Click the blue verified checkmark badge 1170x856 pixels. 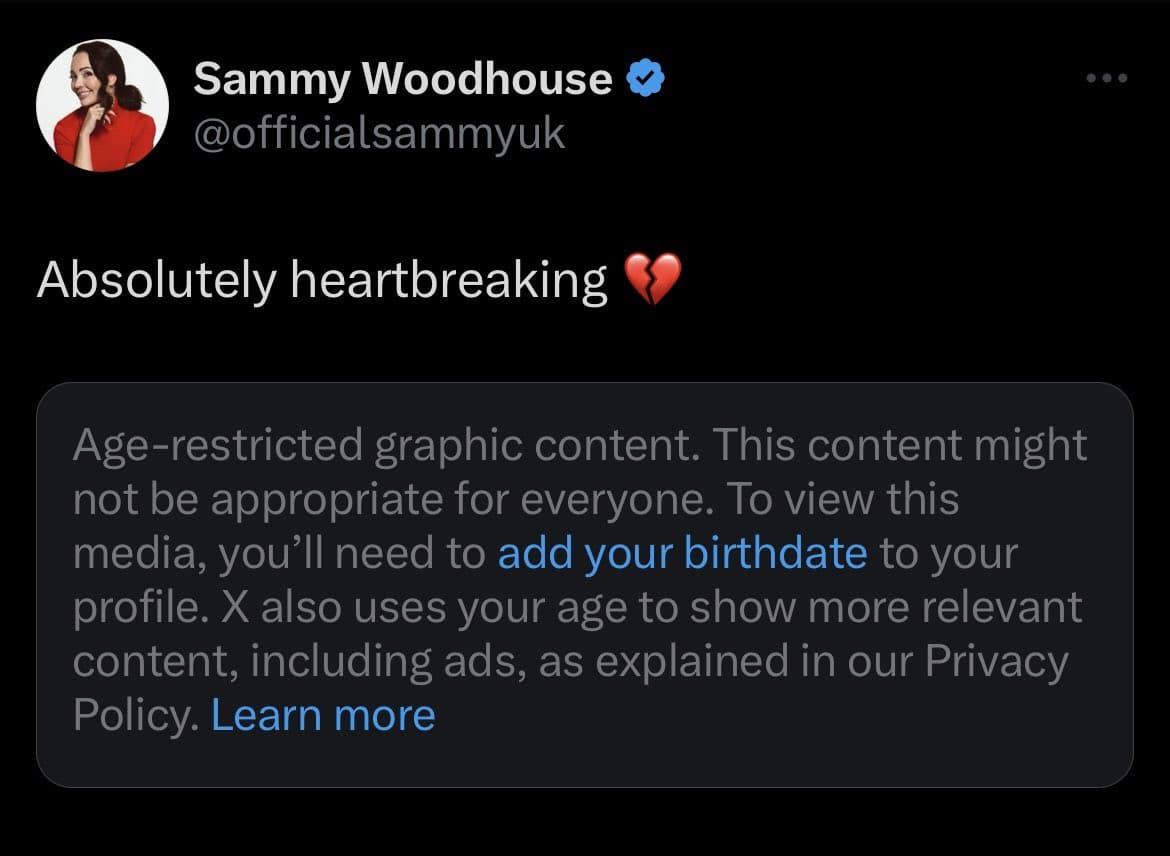click(645, 78)
